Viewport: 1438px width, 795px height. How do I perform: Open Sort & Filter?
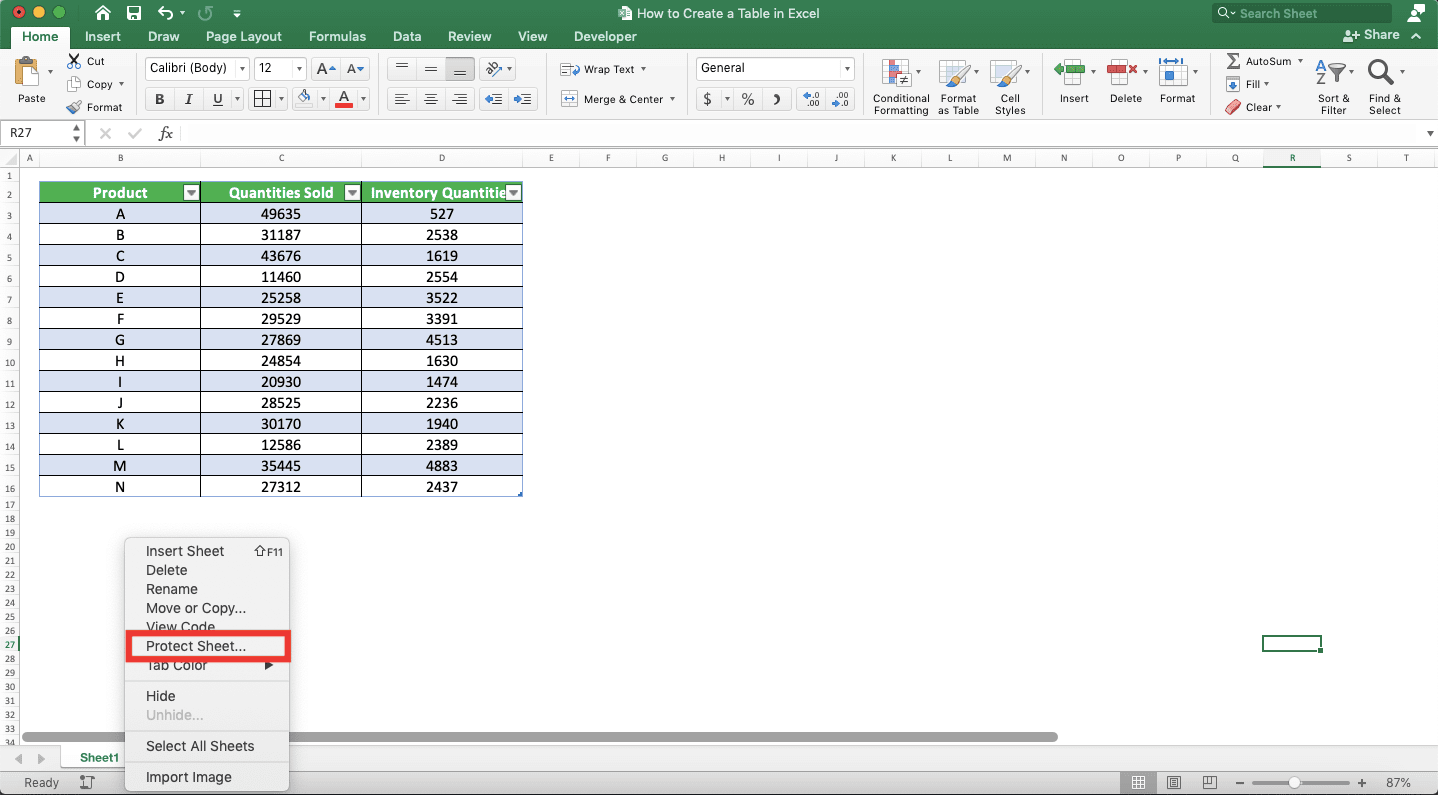coord(1334,87)
